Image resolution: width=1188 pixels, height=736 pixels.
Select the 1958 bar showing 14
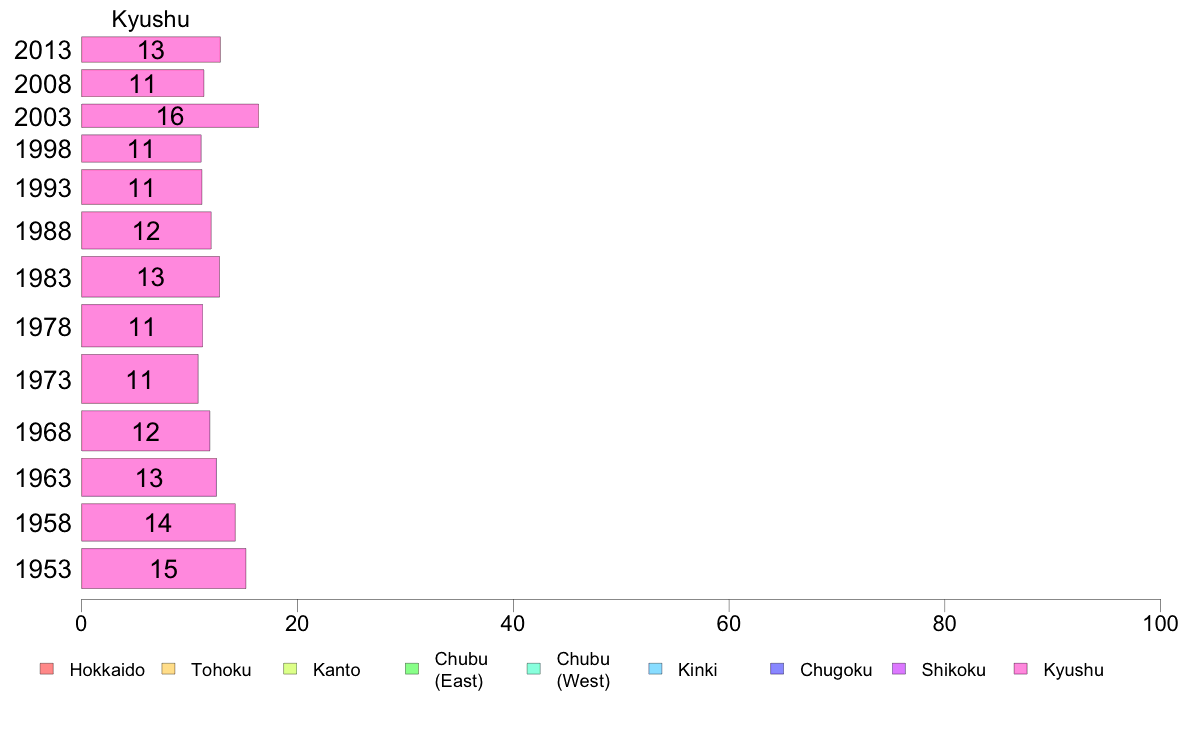point(158,522)
